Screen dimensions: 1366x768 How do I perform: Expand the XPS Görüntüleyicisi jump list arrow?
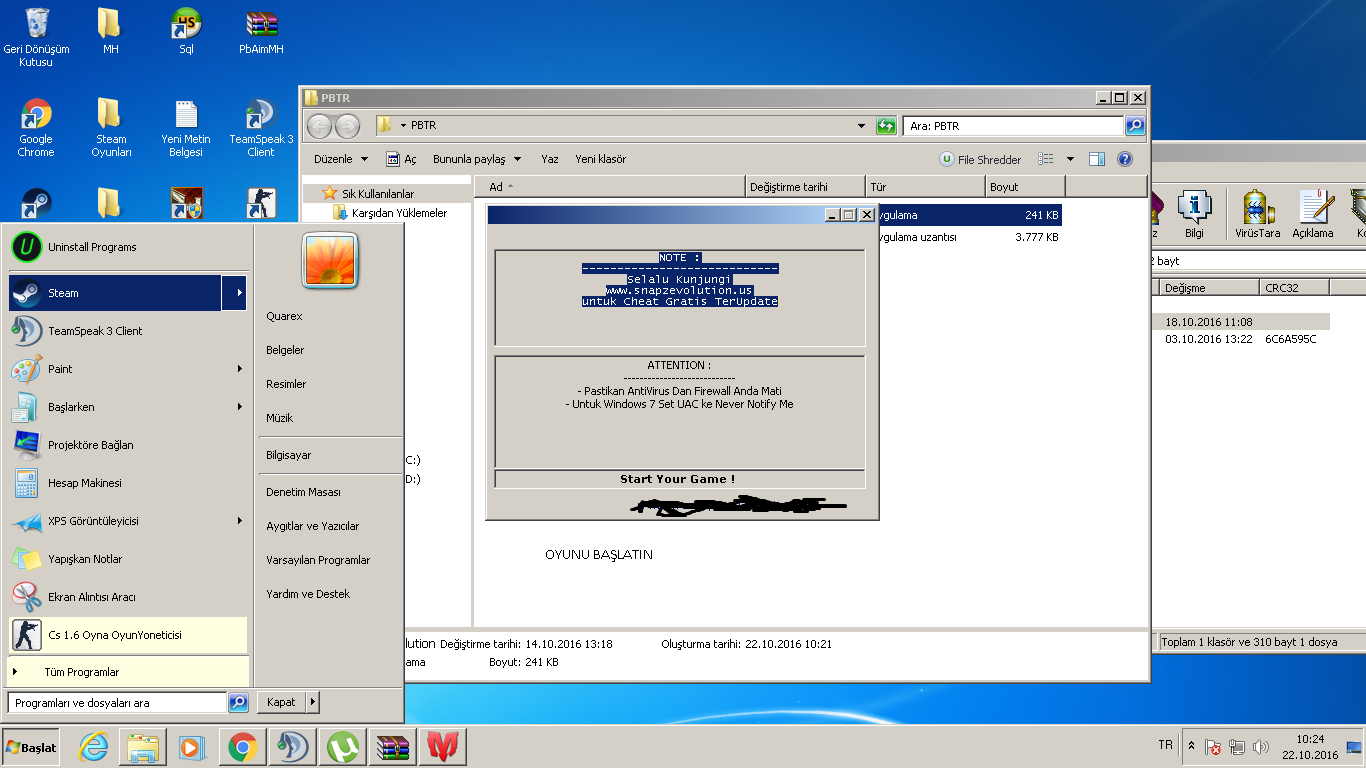pyautogui.click(x=239, y=521)
